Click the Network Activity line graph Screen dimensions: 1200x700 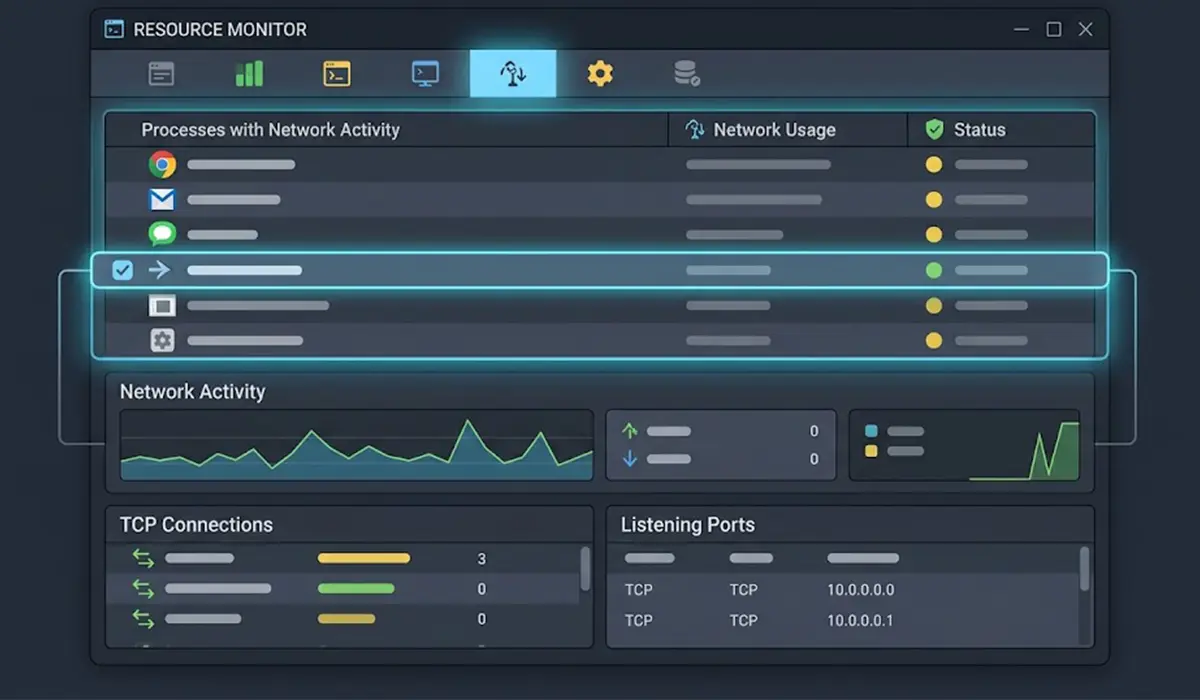tap(356, 445)
